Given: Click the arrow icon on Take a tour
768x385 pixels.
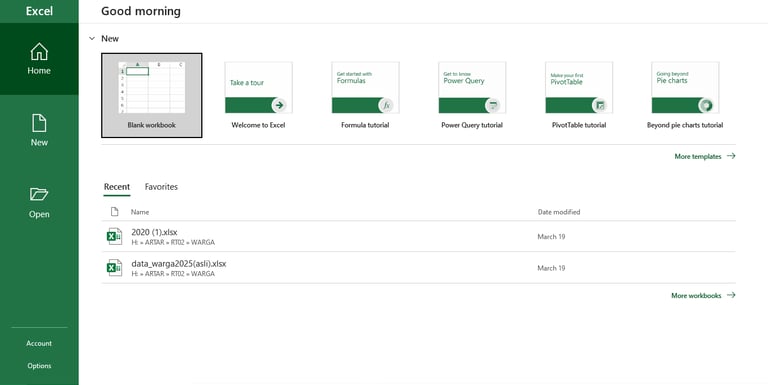Looking at the screenshot, I should click(279, 105).
